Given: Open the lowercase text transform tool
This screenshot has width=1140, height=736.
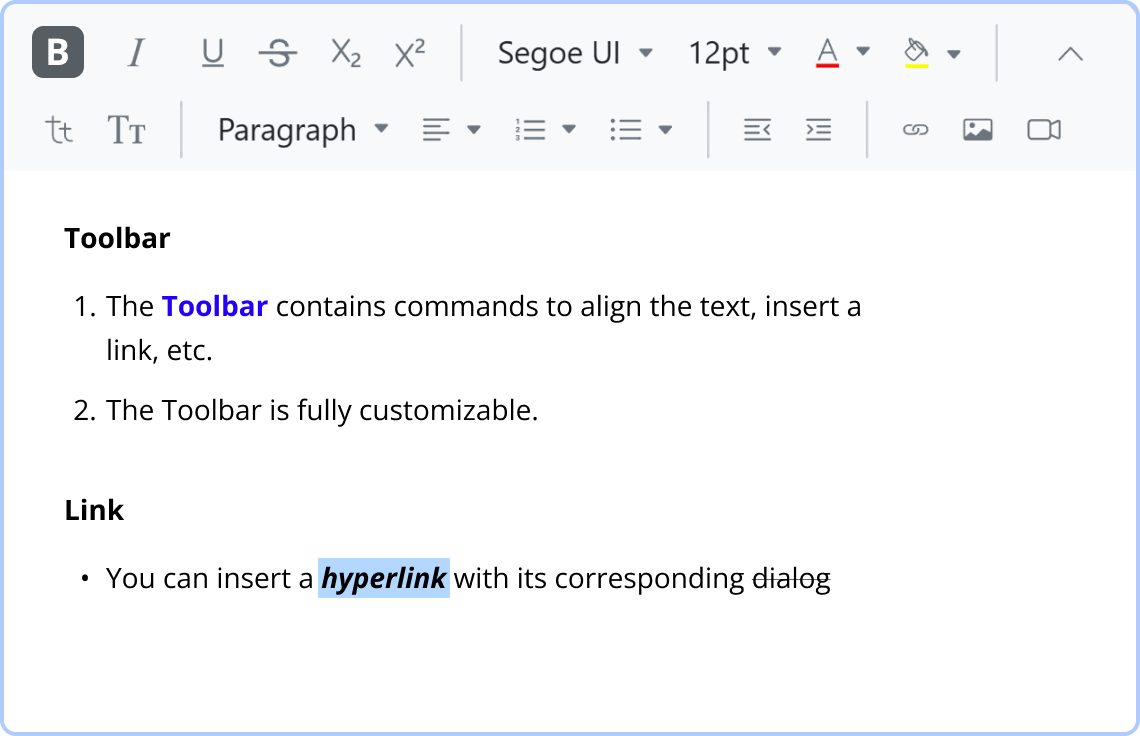Looking at the screenshot, I should point(58,129).
